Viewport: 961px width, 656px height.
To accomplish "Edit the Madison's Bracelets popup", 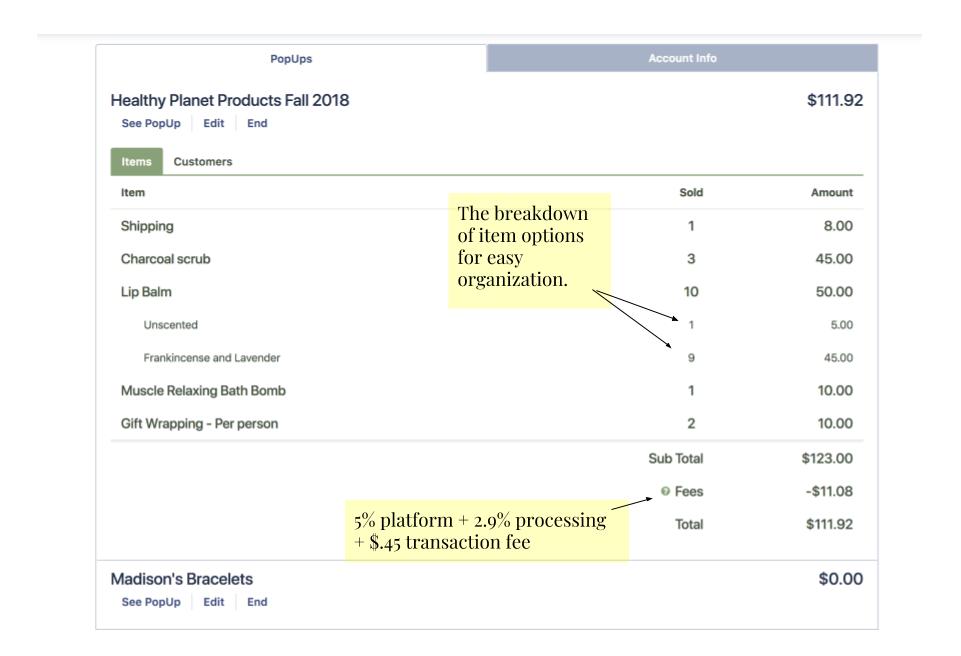I will coord(213,602).
